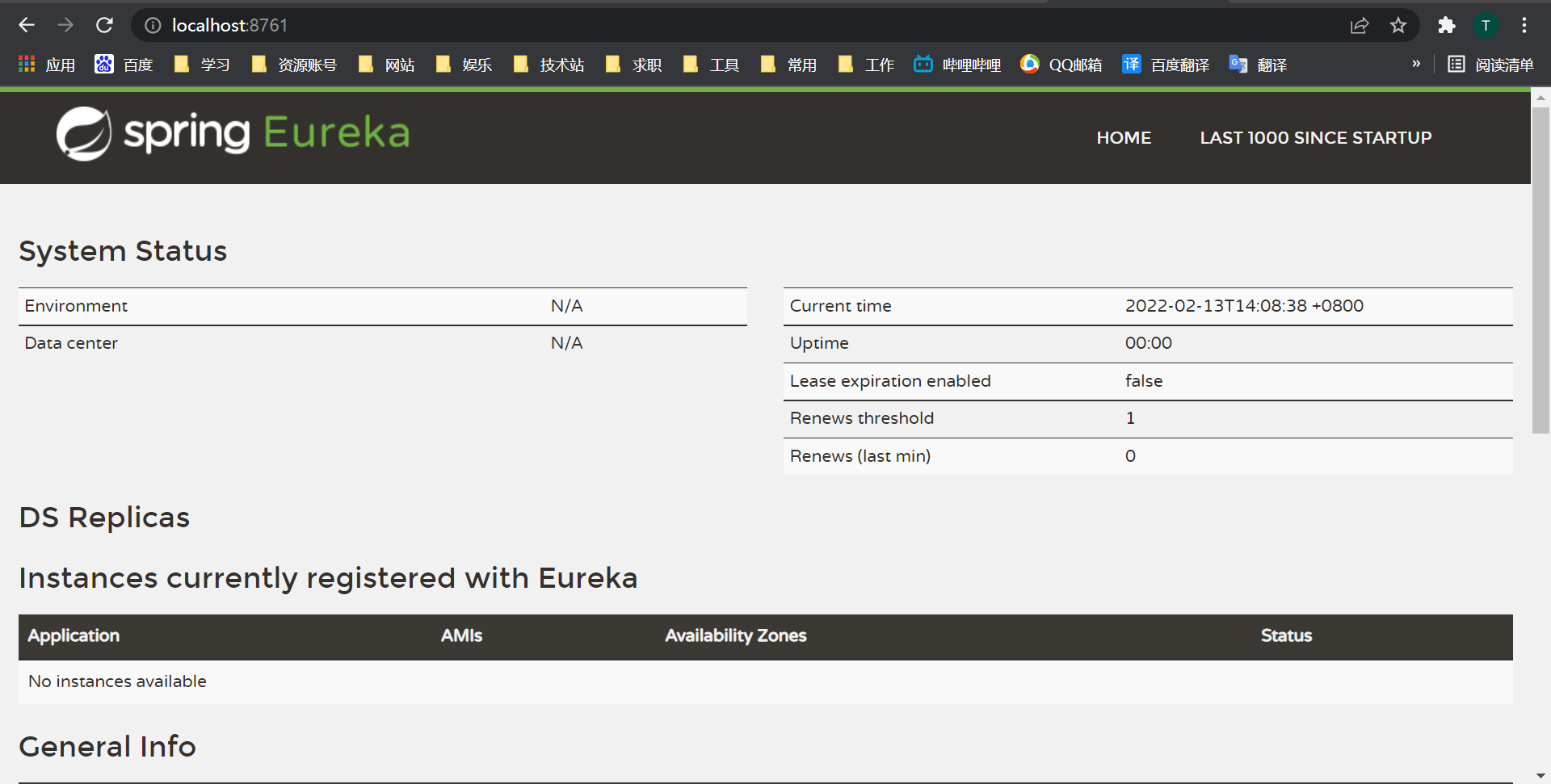The width and height of the screenshot is (1551, 784).
Task: Click the 'false' lease expiration value
Action: click(x=1144, y=381)
